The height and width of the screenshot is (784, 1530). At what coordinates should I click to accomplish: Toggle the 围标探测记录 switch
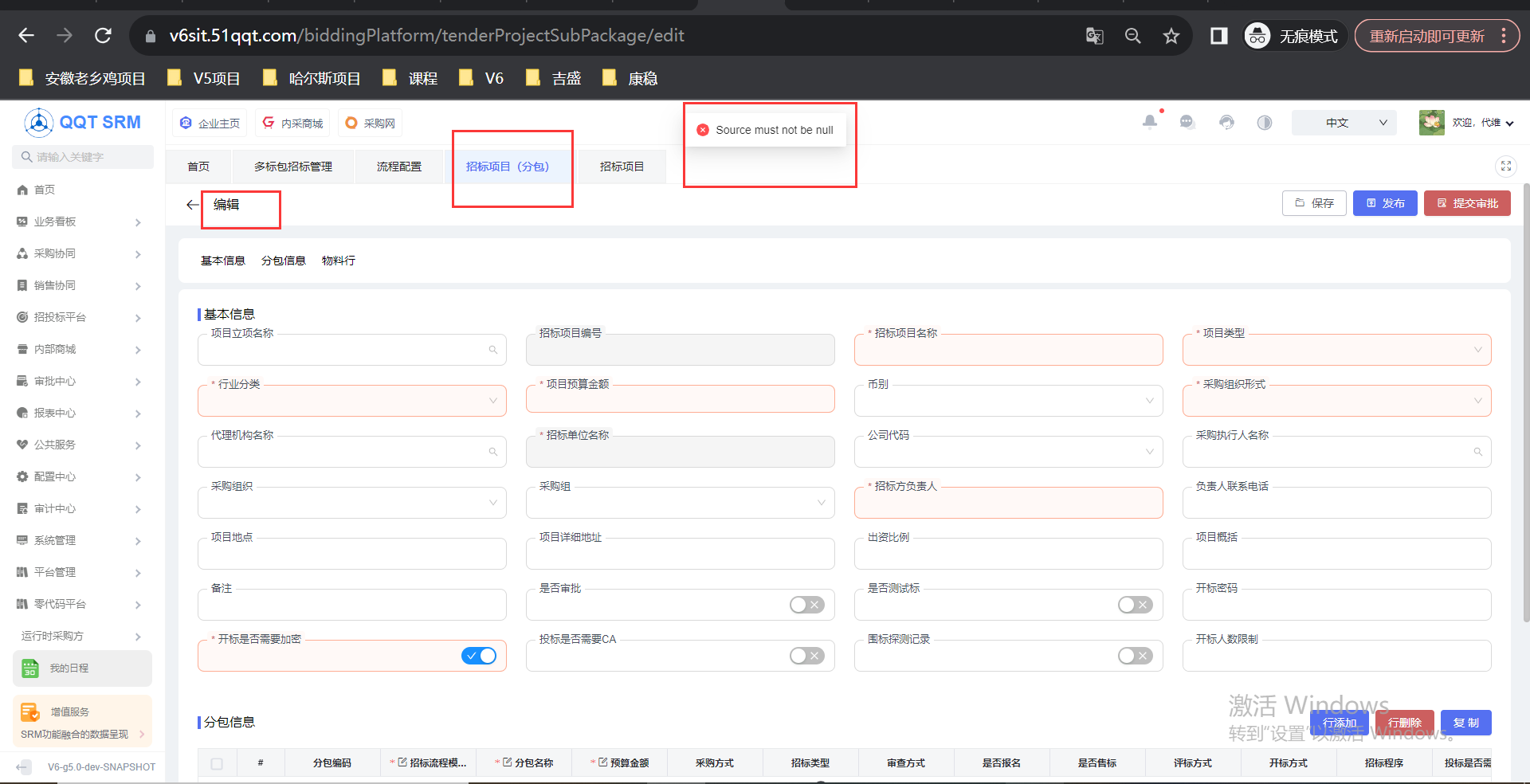(1135, 656)
